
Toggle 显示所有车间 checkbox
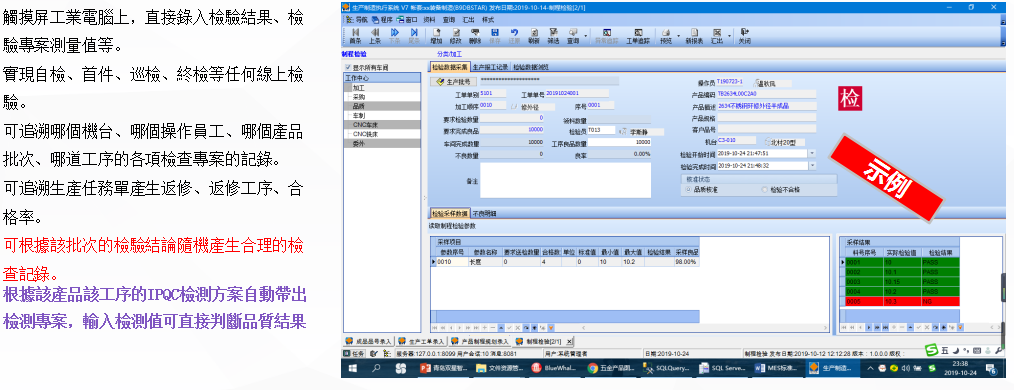pyautogui.click(x=349, y=67)
